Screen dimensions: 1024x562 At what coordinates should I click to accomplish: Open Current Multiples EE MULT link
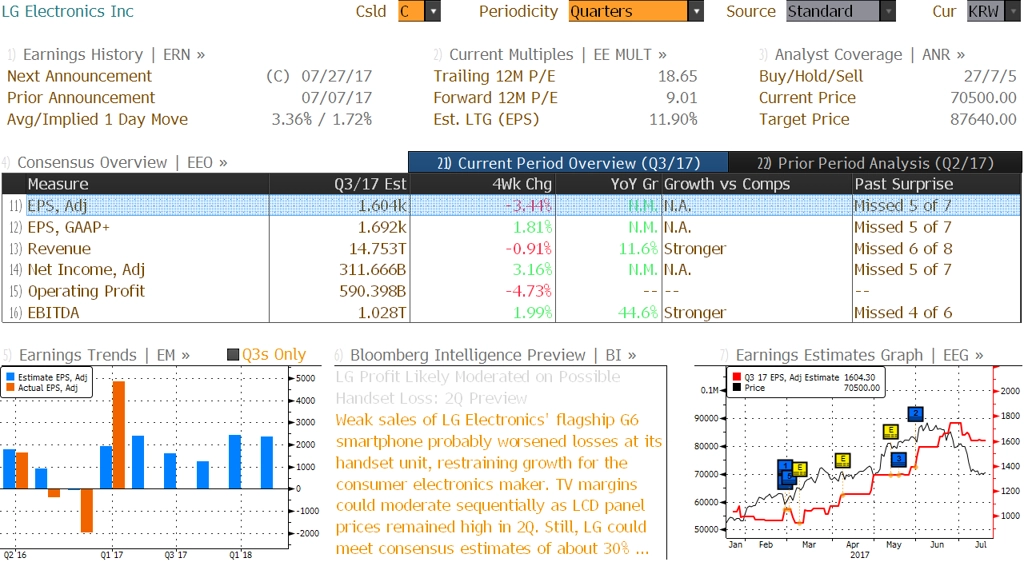pyautogui.click(x=558, y=54)
